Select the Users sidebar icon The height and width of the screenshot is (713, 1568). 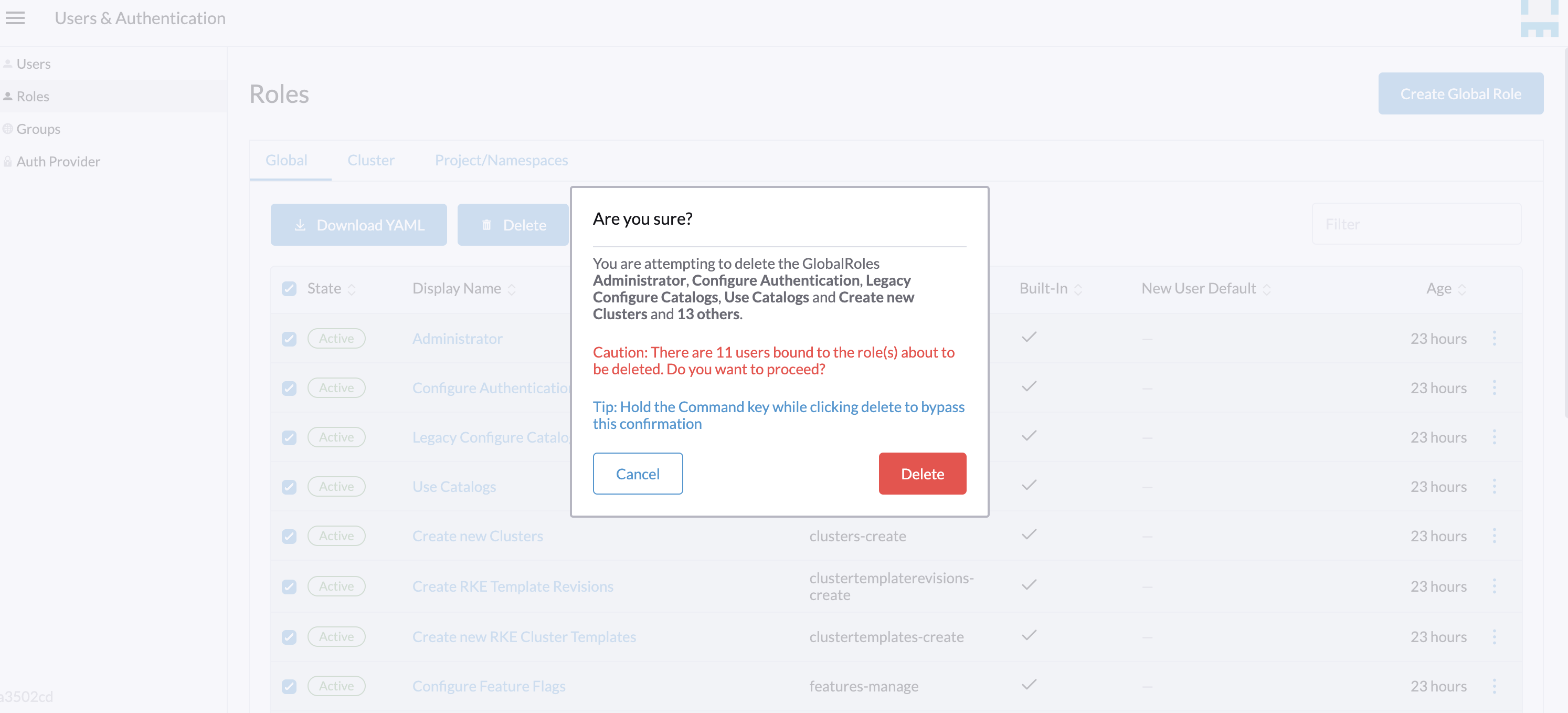click(8, 64)
